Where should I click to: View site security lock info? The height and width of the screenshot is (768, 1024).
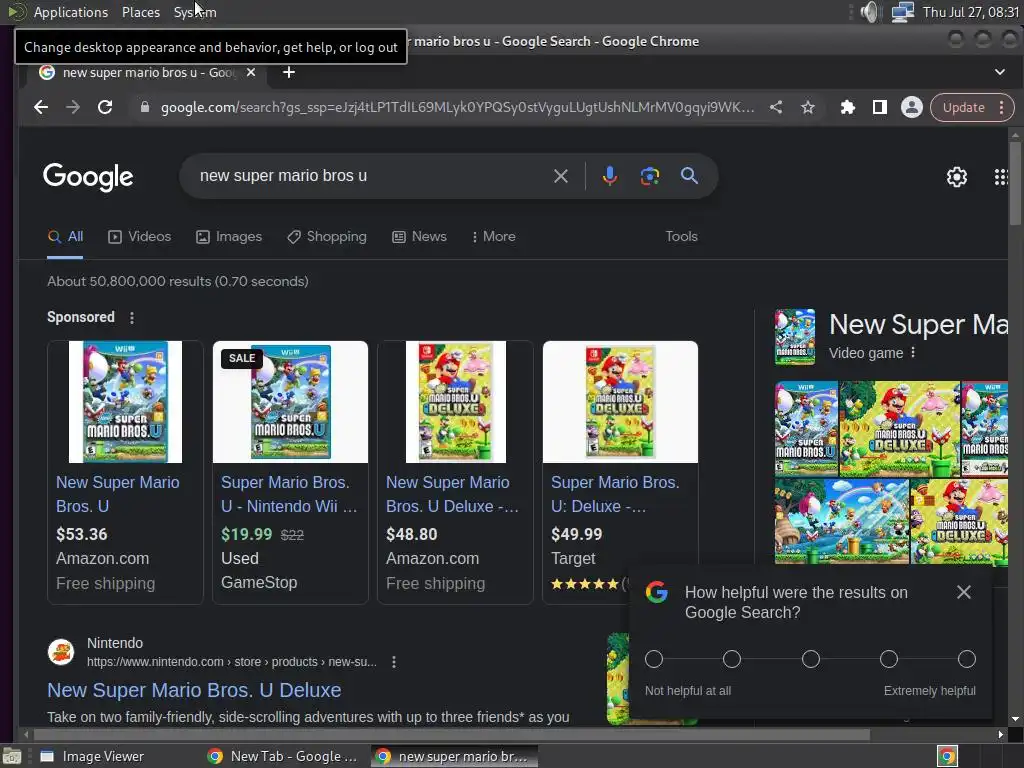click(145, 107)
